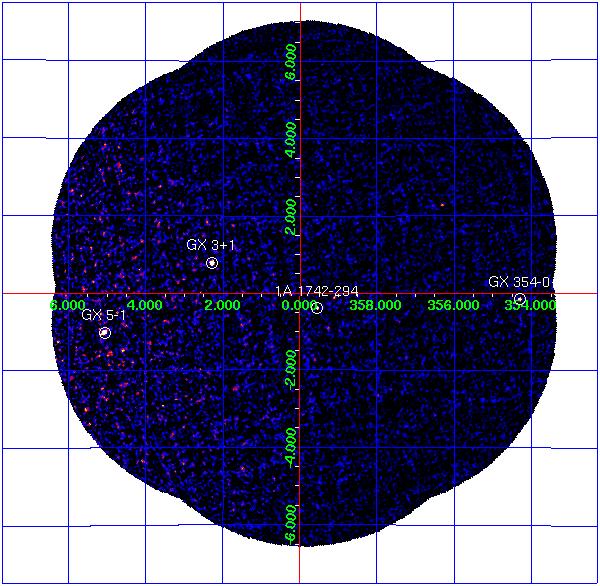This screenshot has width=600, height=586.
Task: Select the GX 5-1 label
Action: point(103,315)
